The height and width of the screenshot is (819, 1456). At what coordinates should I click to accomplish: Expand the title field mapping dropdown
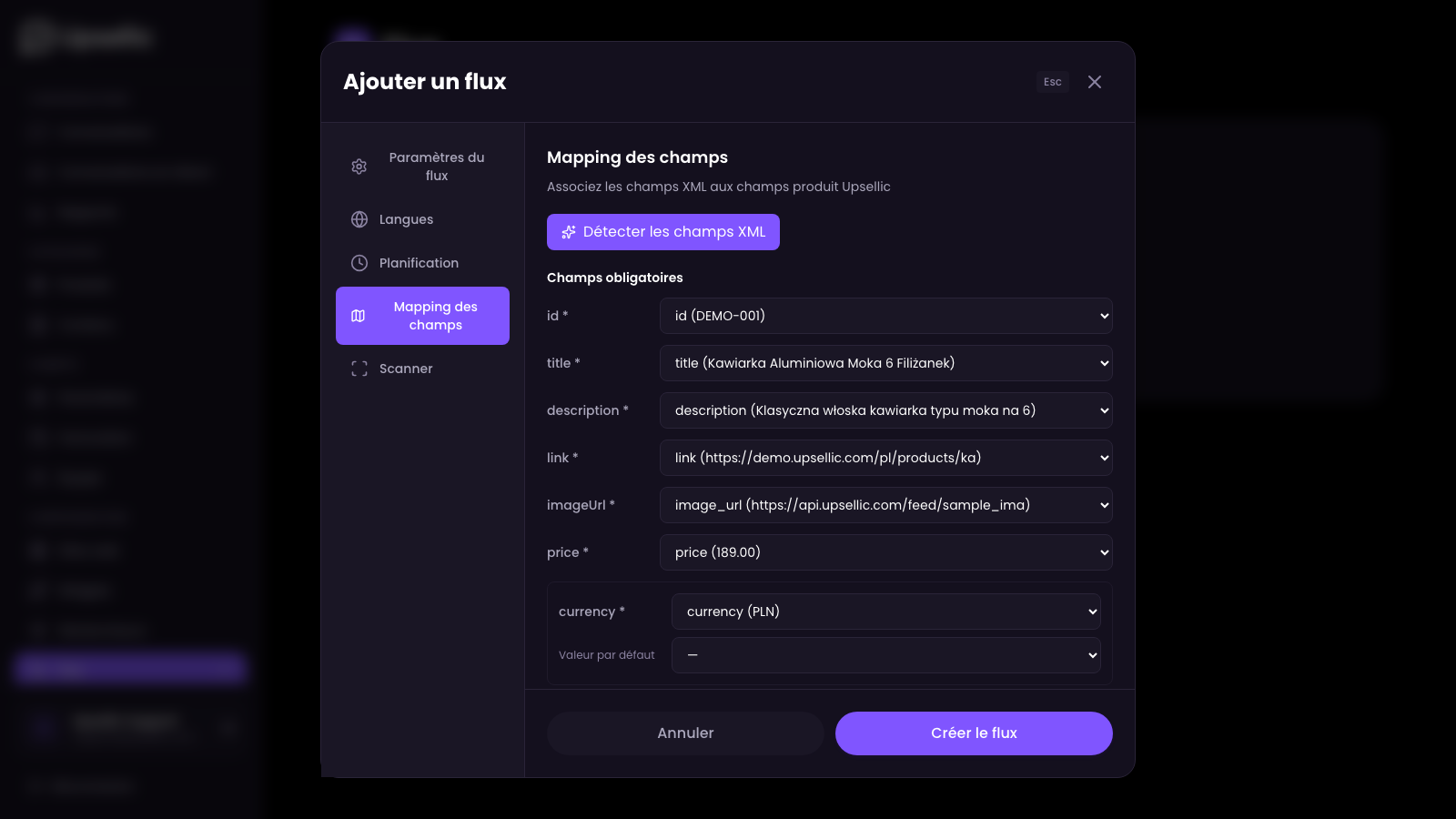point(885,363)
